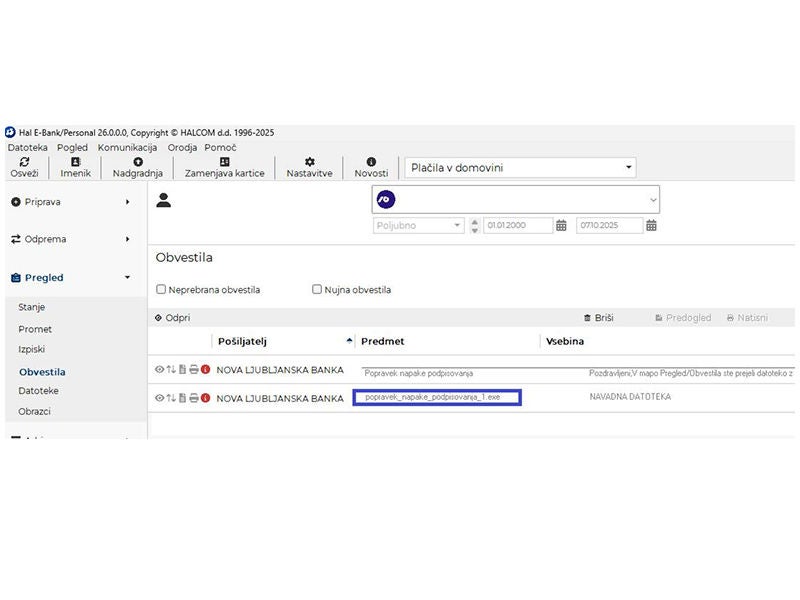The height and width of the screenshot is (600, 800).
Task: Open the Komunikacija menu
Action: pos(128,147)
